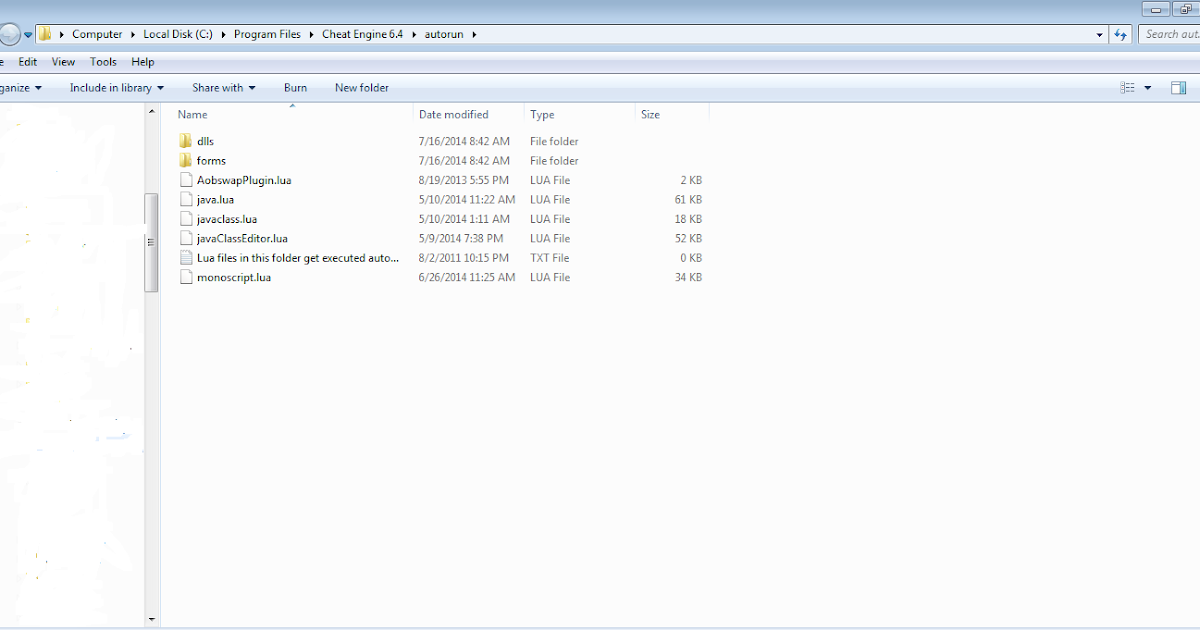
Task: Expand the Share with dropdown
Action: (x=252, y=88)
